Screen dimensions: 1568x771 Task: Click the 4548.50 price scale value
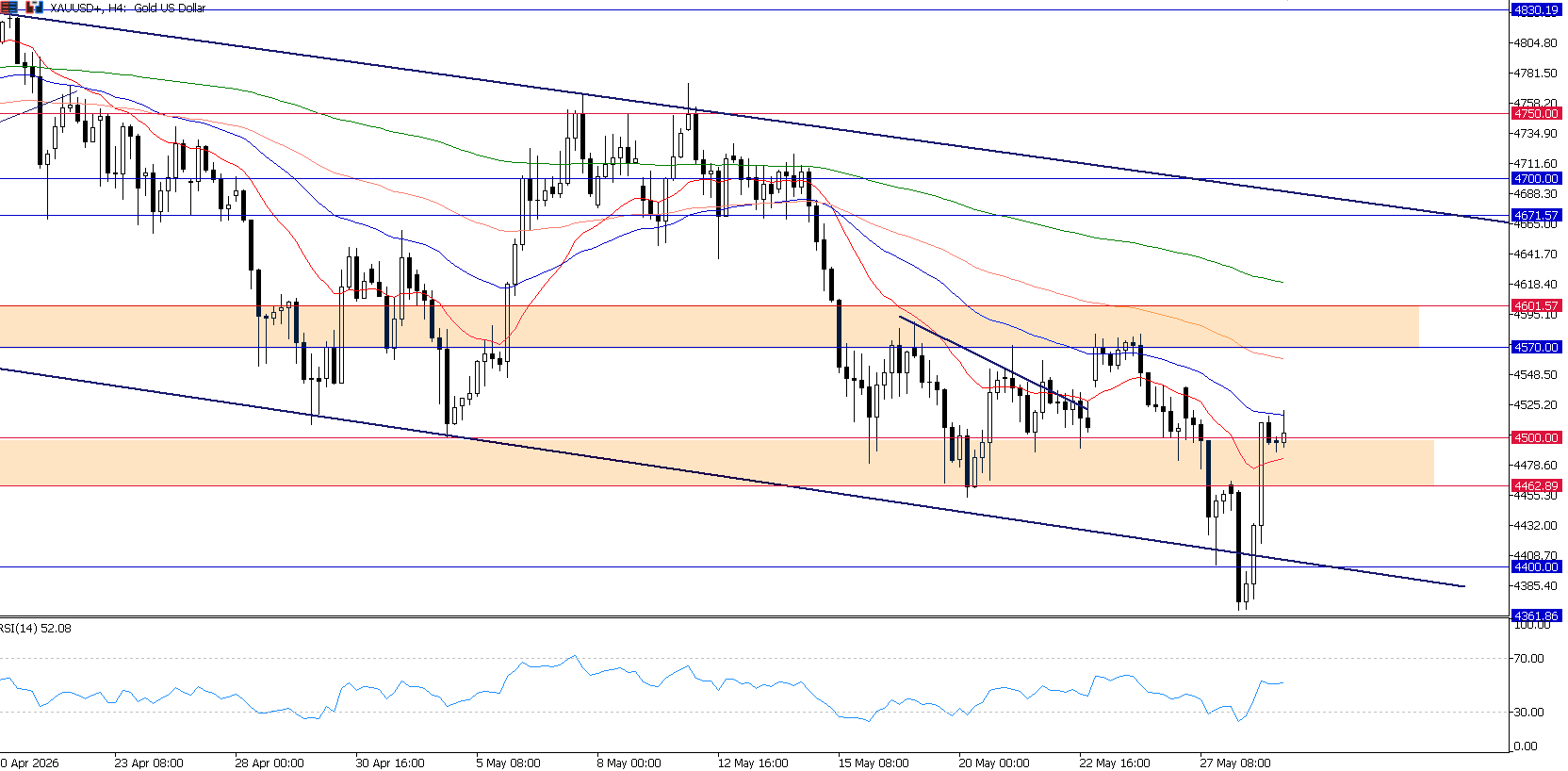tap(1535, 375)
